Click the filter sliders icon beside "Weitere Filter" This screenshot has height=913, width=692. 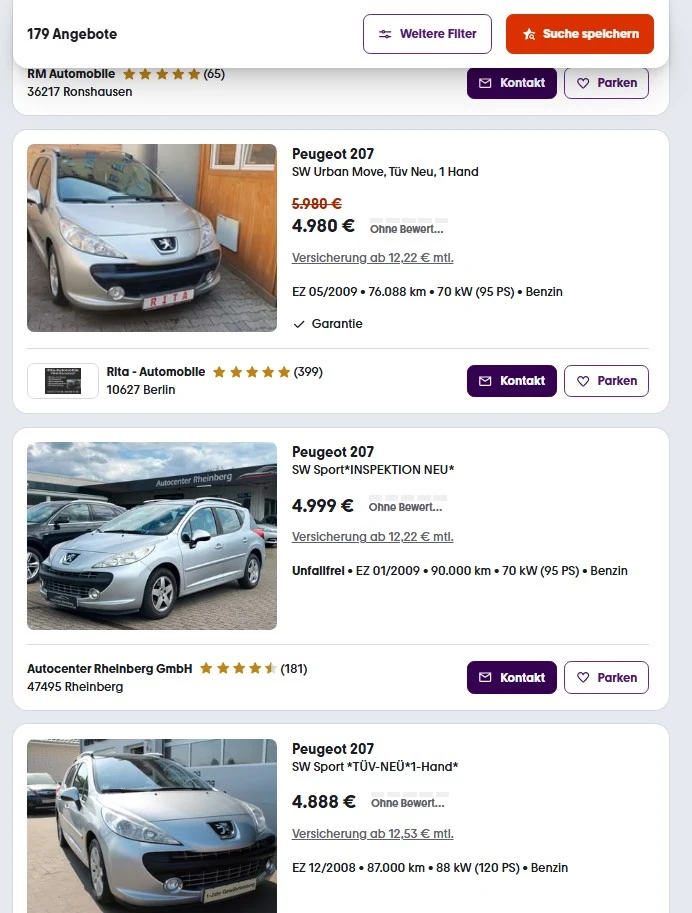point(386,34)
